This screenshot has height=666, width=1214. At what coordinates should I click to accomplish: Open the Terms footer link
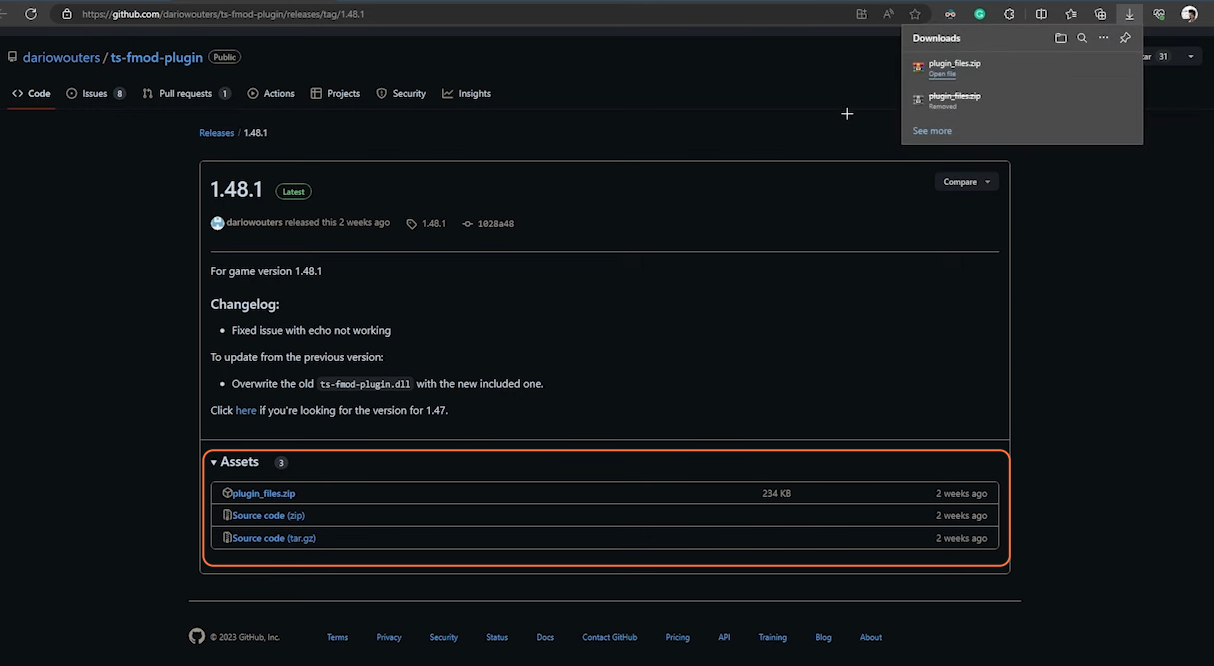point(338,637)
